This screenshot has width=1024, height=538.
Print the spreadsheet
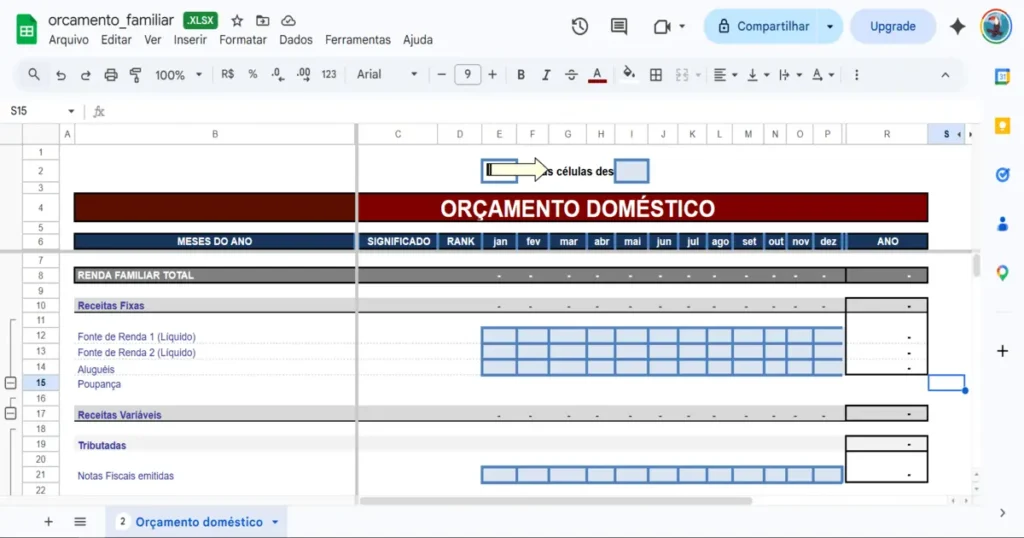click(x=111, y=75)
